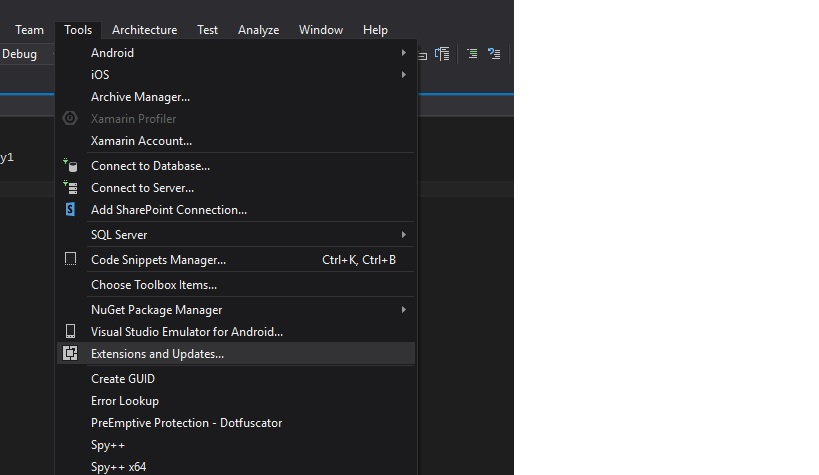Select Add SharePoint Connection
This screenshot has height=475, width=819.
pos(236,210)
